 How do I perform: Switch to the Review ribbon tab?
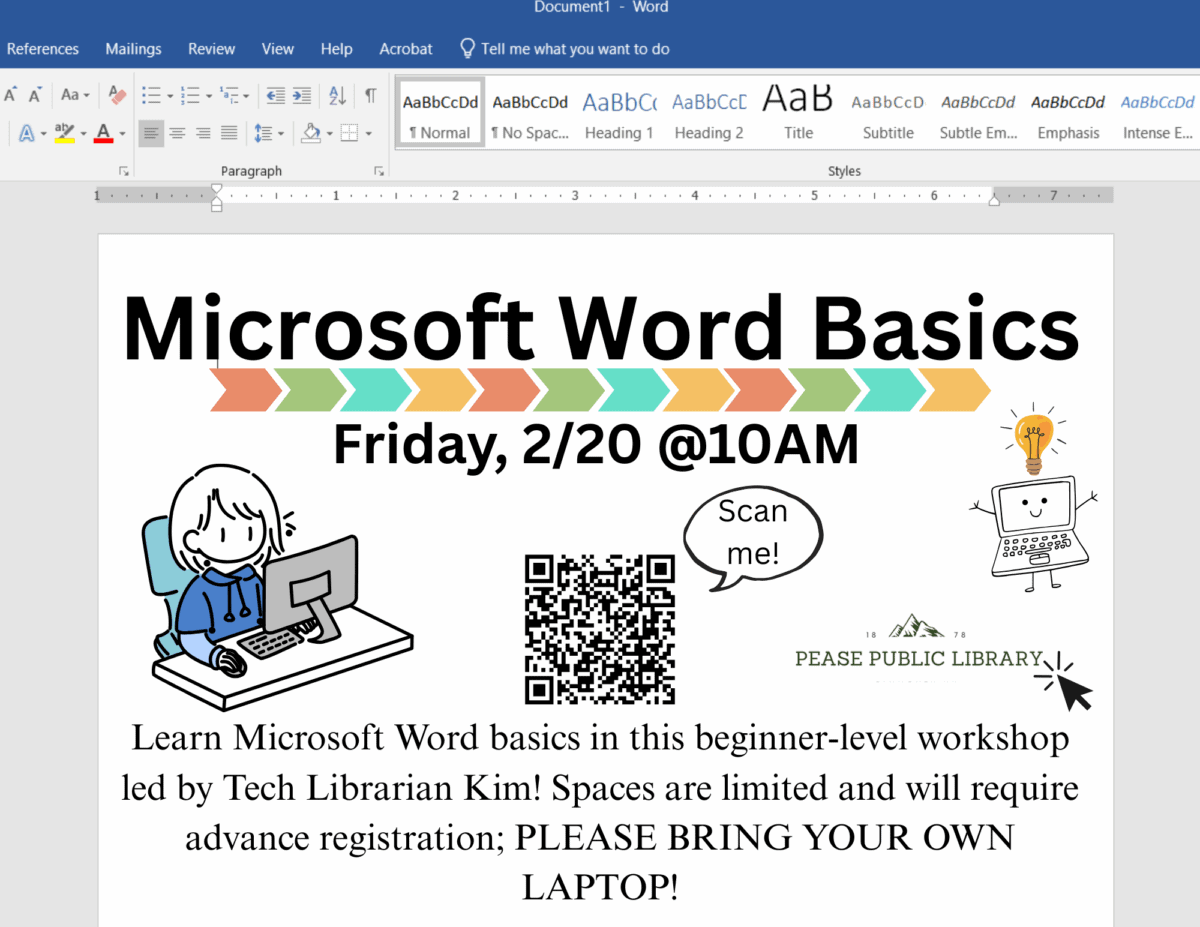point(211,48)
